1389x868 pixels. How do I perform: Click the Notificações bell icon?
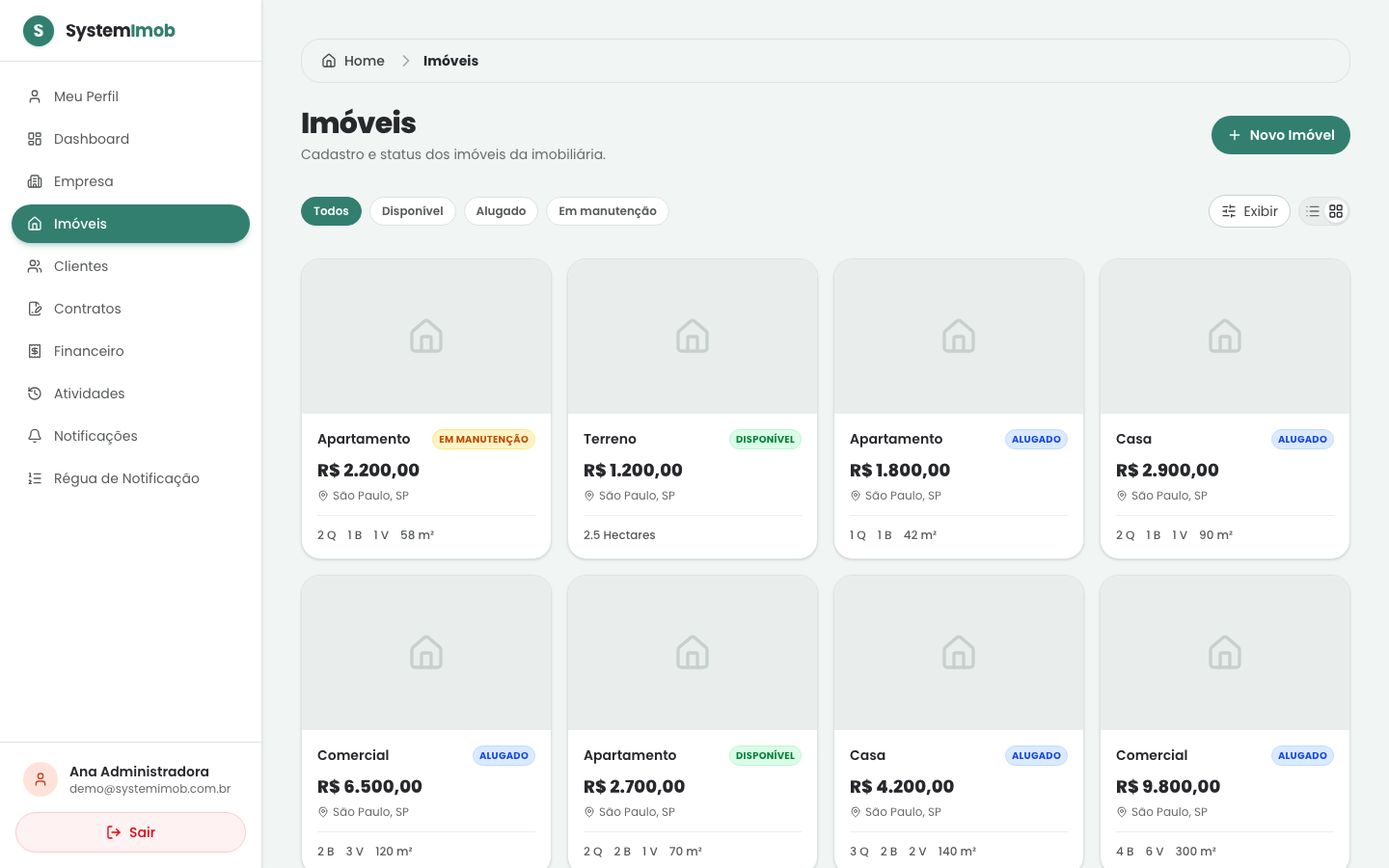pyautogui.click(x=35, y=436)
